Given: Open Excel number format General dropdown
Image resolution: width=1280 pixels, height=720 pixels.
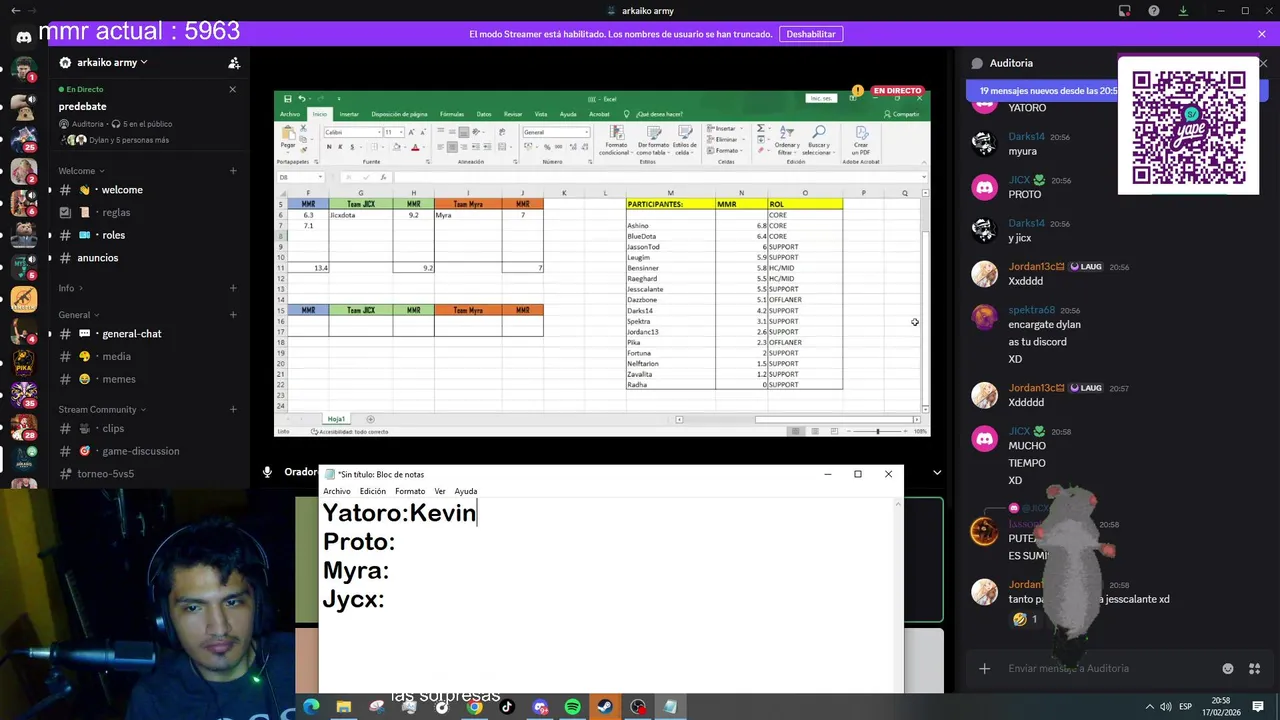Looking at the screenshot, I should point(586,132).
